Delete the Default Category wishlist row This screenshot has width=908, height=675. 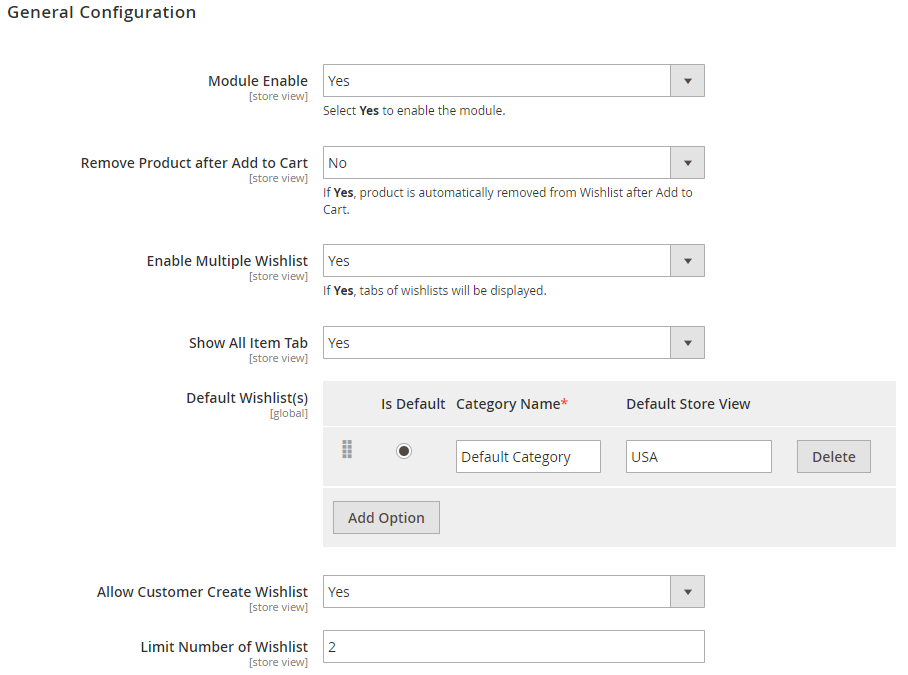click(x=833, y=457)
